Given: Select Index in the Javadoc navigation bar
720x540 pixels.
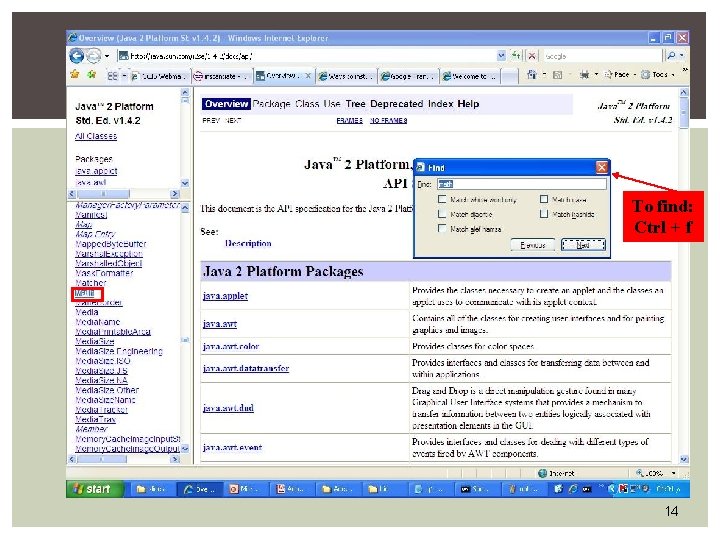Looking at the screenshot, I should [x=440, y=104].
